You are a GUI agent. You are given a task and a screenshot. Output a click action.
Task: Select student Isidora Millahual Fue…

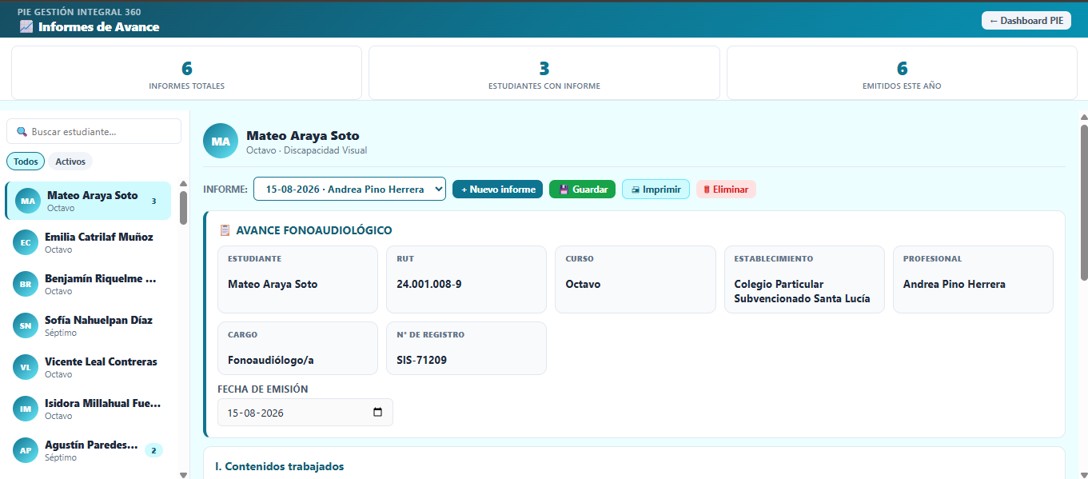pyautogui.click(x=88, y=409)
